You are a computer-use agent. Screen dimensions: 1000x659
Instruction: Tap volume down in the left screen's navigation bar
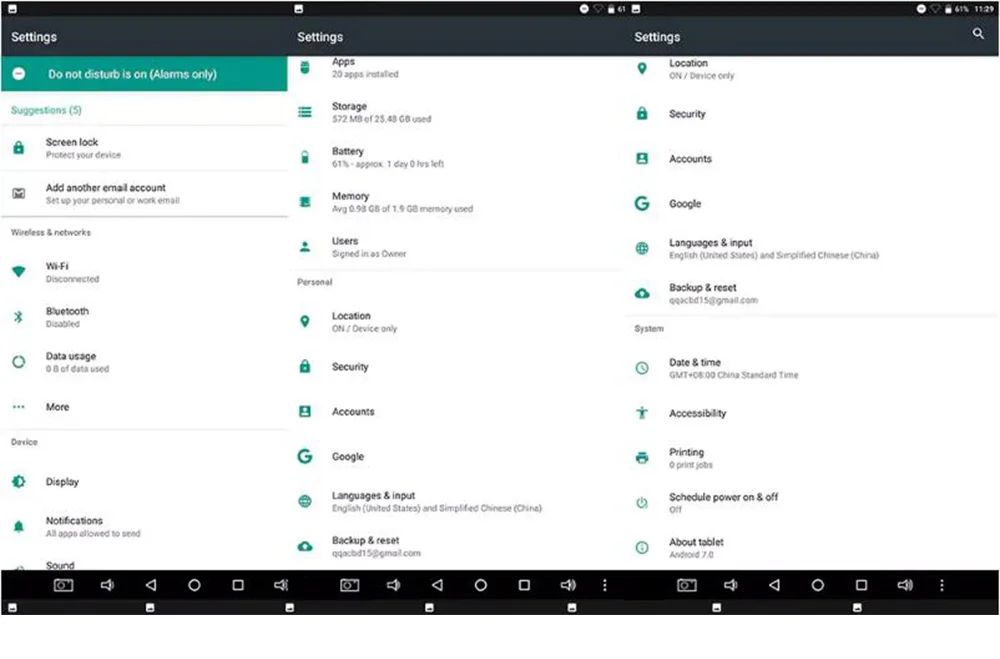click(107, 585)
